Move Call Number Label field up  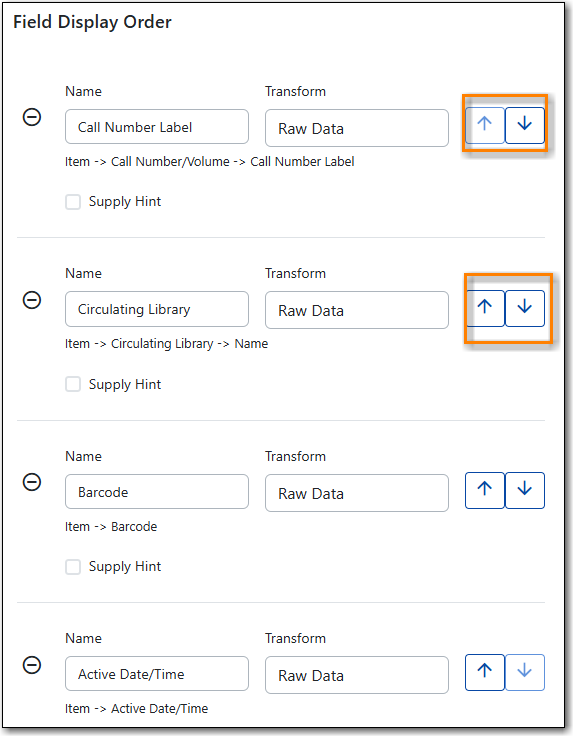point(485,125)
